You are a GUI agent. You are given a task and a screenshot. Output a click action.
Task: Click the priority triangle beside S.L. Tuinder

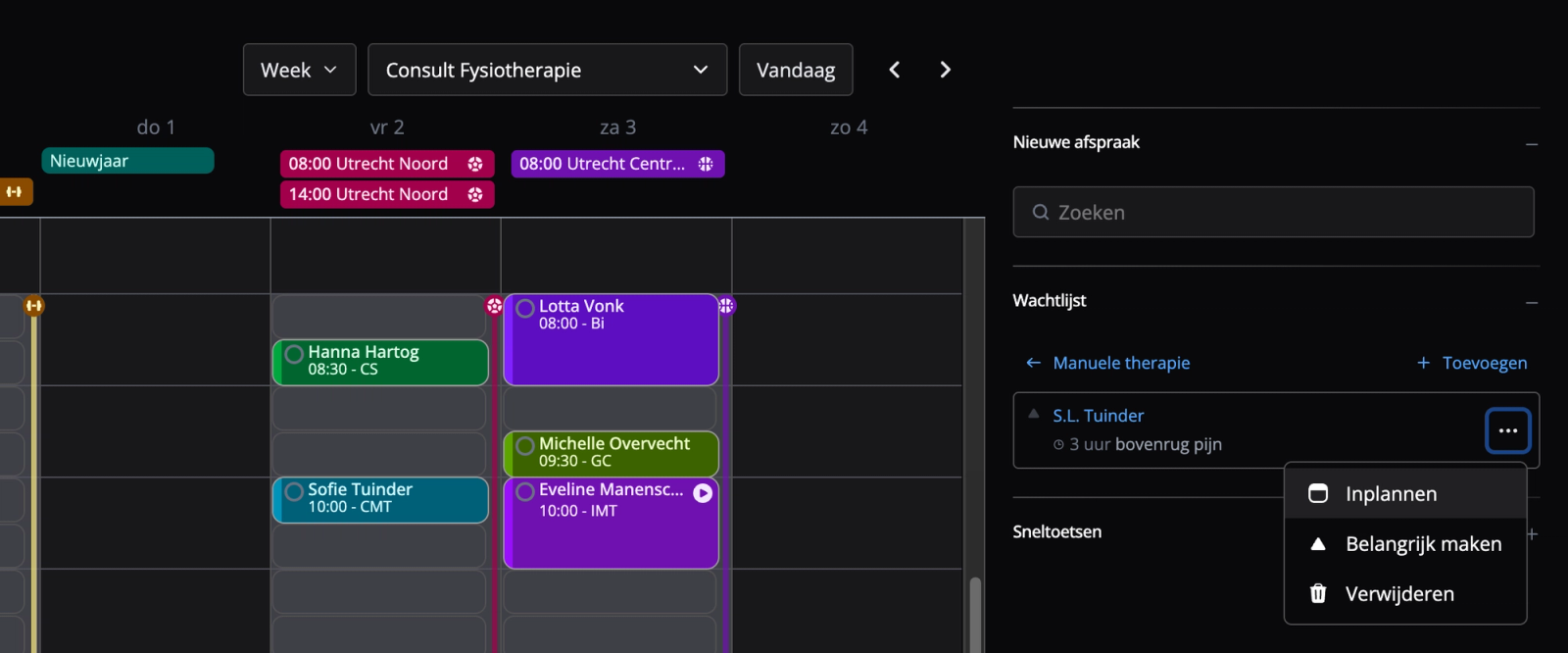(1033, 414)
